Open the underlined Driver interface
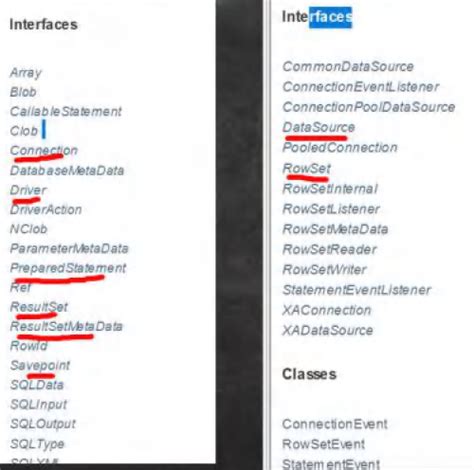This screenshot has height=470, width=474. (x=28, y=190)
